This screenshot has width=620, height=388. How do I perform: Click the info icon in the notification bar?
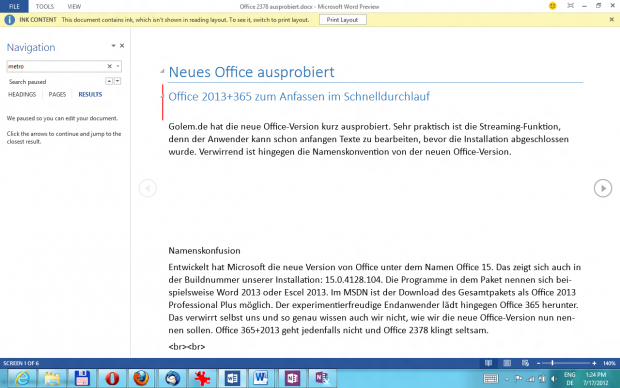pyautogui.click(x=9, y=20)
